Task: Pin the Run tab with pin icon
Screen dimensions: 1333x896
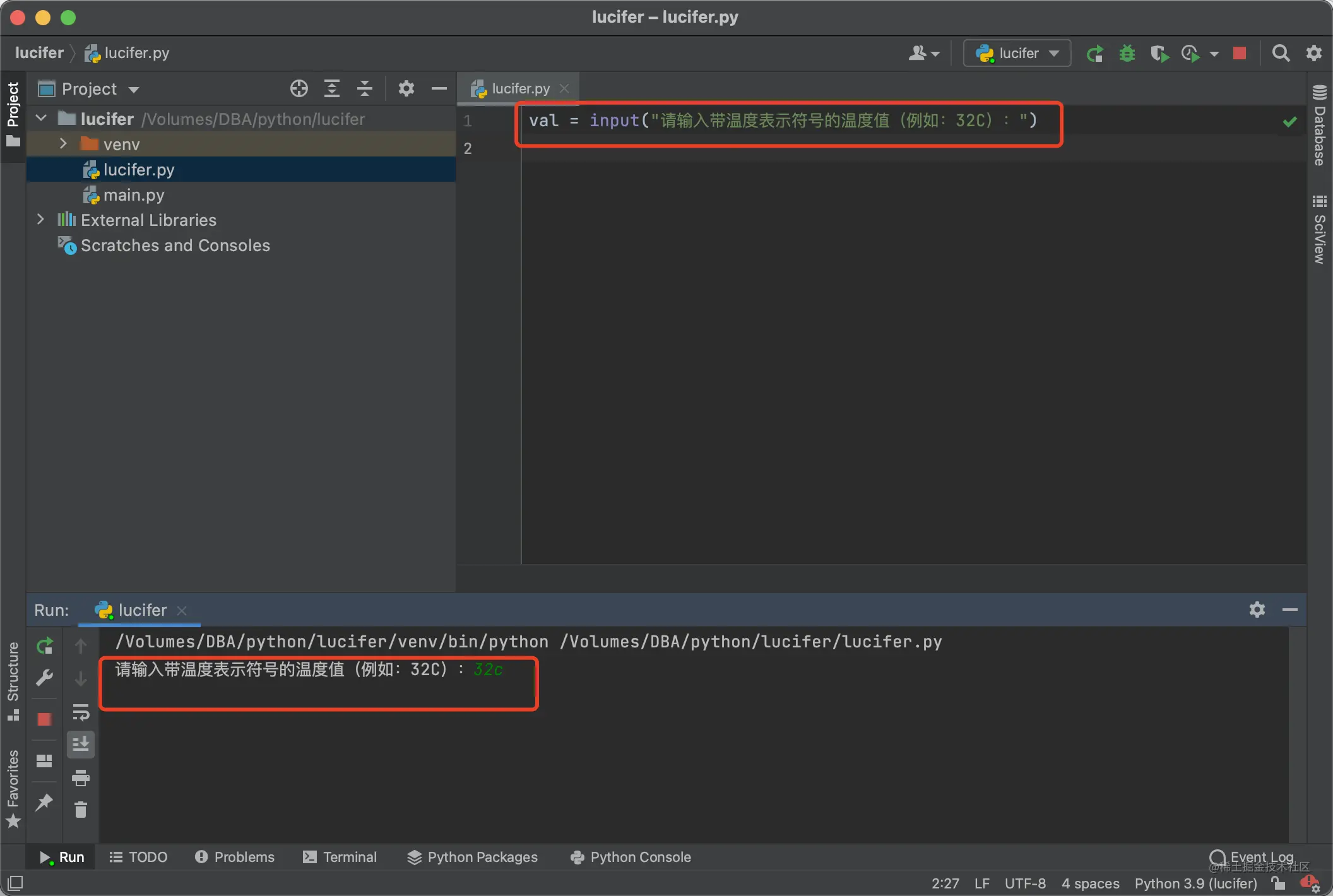Action: [45, 803]
